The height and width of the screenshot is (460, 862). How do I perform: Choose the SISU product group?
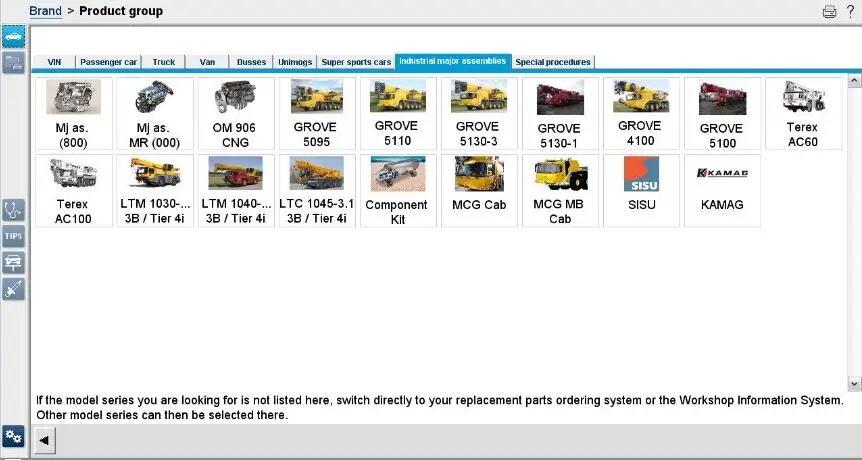[x=642, y=191]
